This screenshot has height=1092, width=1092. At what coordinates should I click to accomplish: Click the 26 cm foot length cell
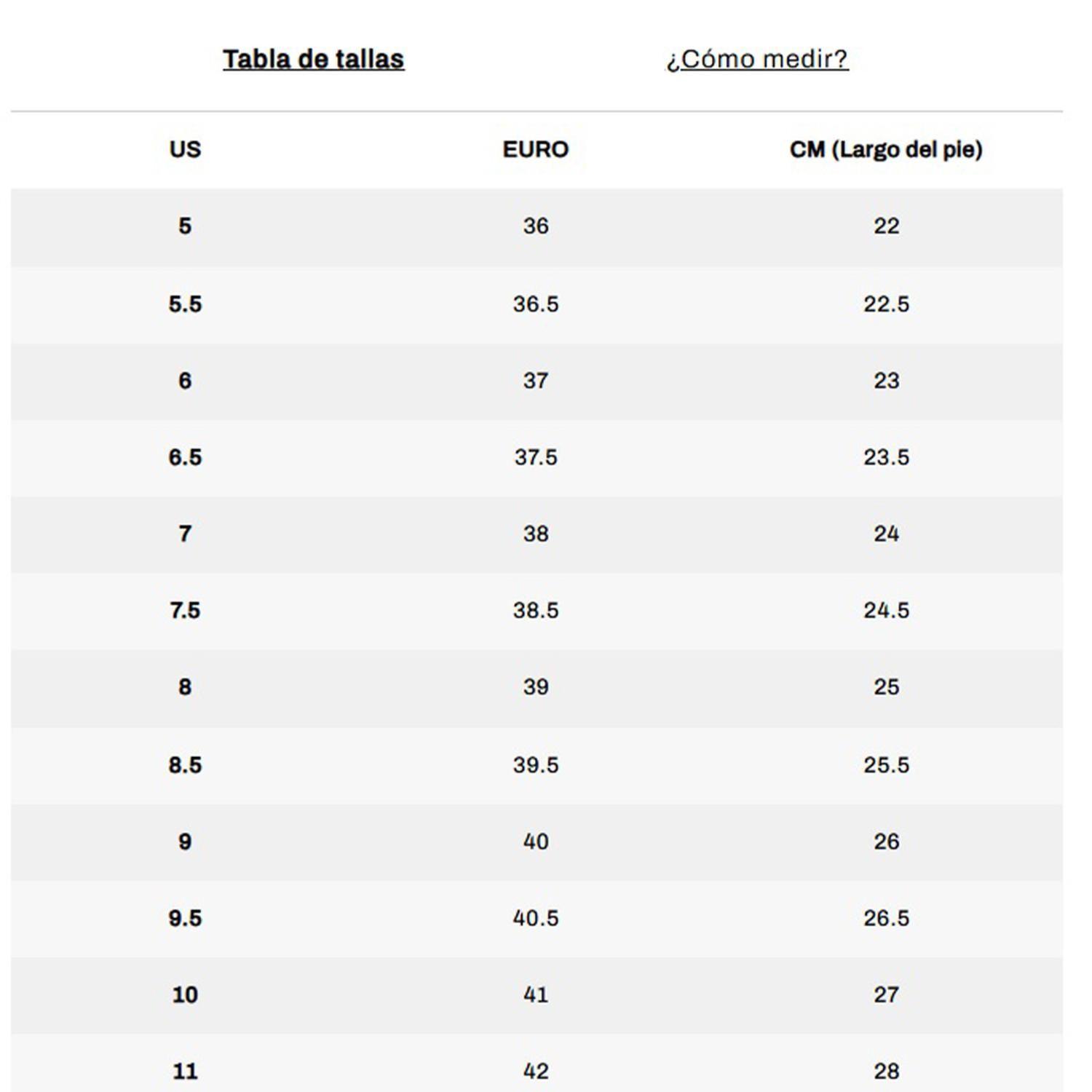[886, 842]
